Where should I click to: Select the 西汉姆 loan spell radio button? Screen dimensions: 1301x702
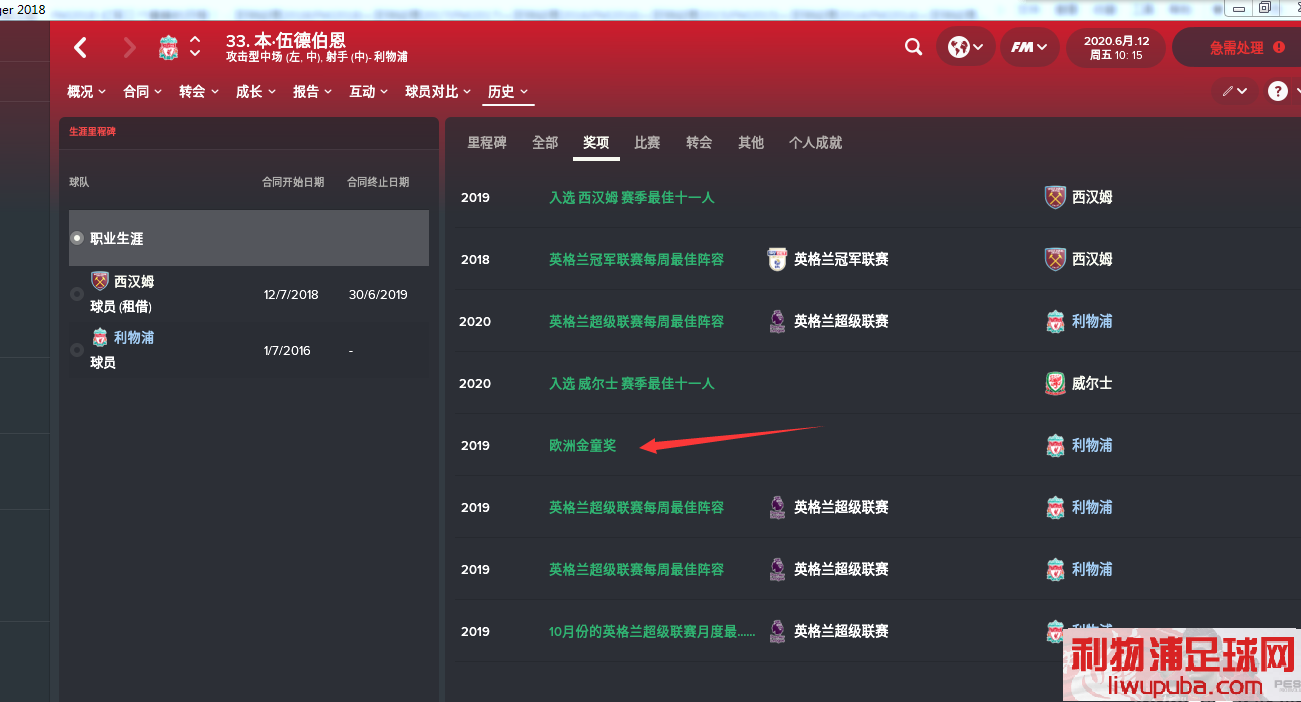pyautogui.click(x=77, y=294)
